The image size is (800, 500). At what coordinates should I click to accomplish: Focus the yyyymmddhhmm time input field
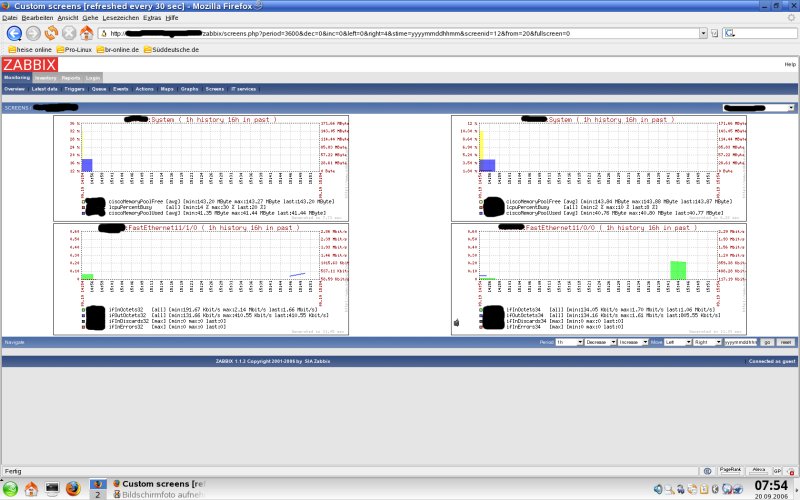pyautogui.click(x=741, y=342)
